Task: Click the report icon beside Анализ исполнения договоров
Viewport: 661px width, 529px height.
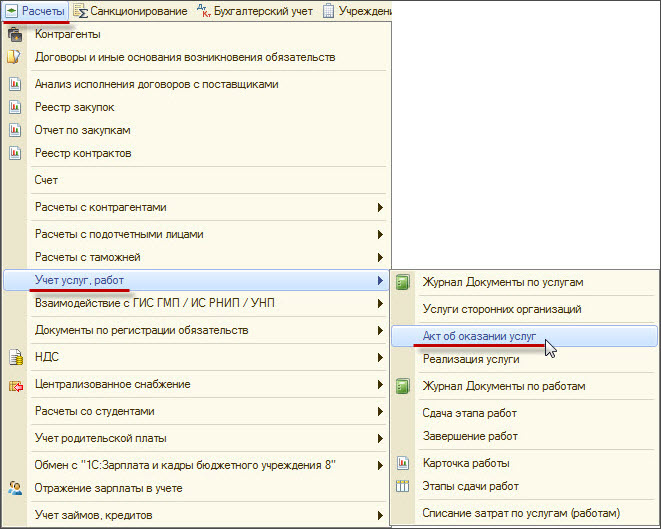Action: 15,84
